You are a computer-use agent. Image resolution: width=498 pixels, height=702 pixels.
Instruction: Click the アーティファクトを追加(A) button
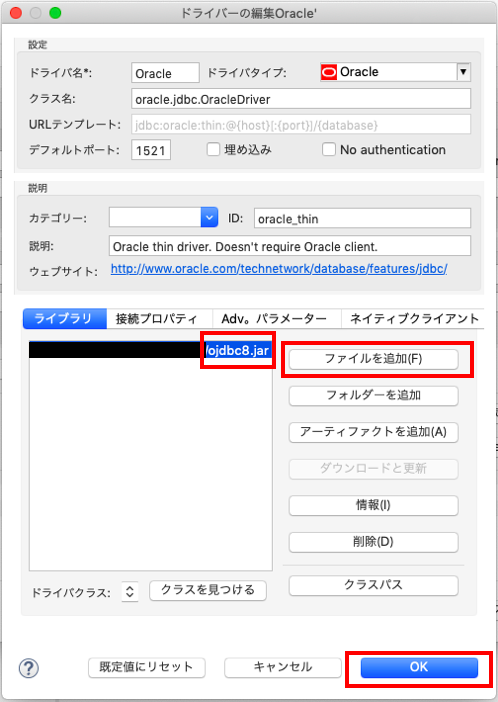[374, 432]
